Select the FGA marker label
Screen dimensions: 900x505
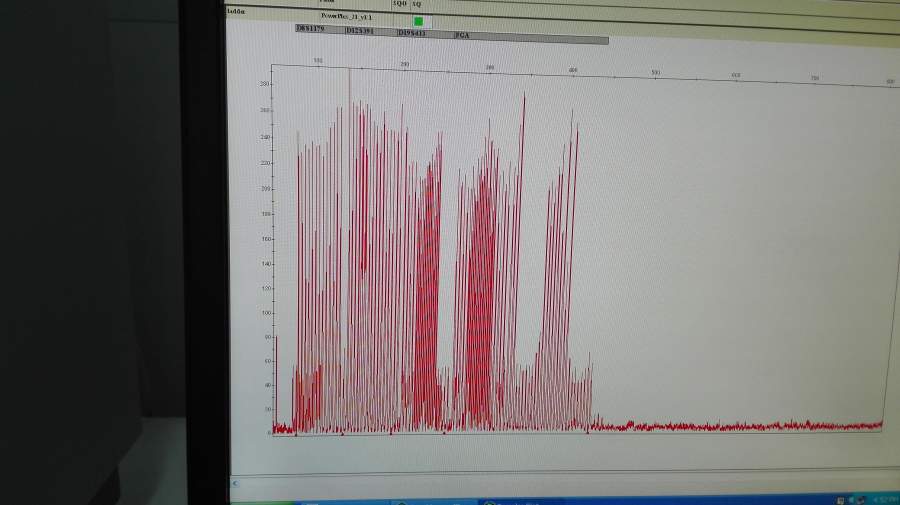point(462,35)
